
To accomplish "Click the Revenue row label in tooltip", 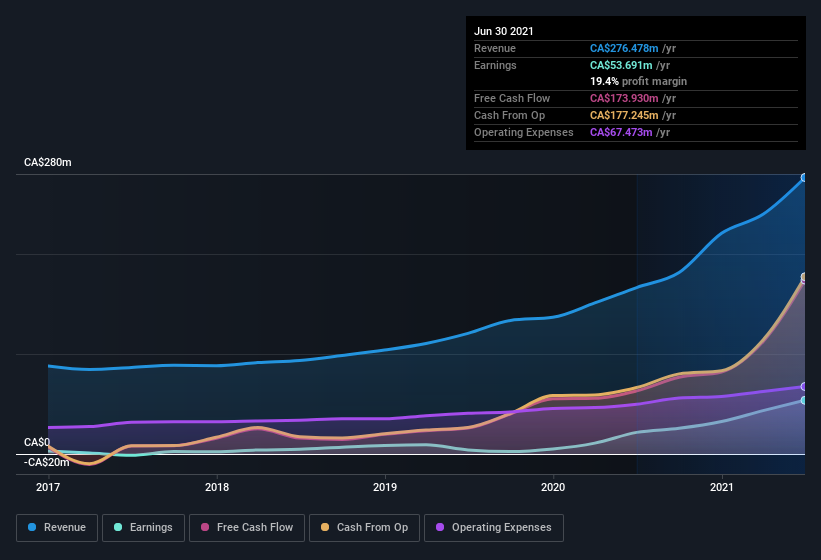I will tap(495, 48).
